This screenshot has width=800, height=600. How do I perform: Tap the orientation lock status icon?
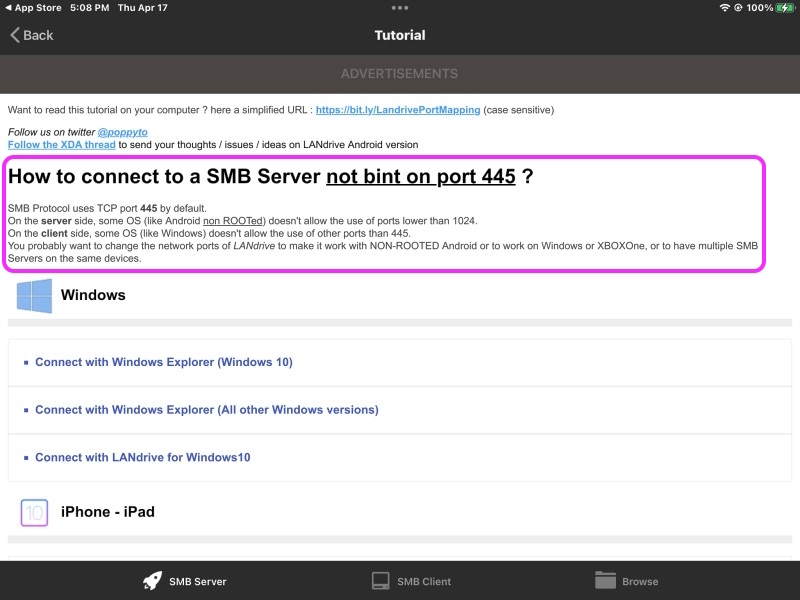tap(738, 8)
